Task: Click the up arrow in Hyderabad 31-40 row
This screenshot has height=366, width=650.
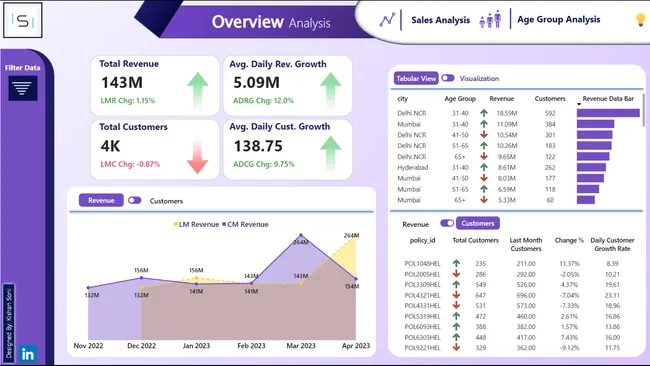Action: point(484,167)
